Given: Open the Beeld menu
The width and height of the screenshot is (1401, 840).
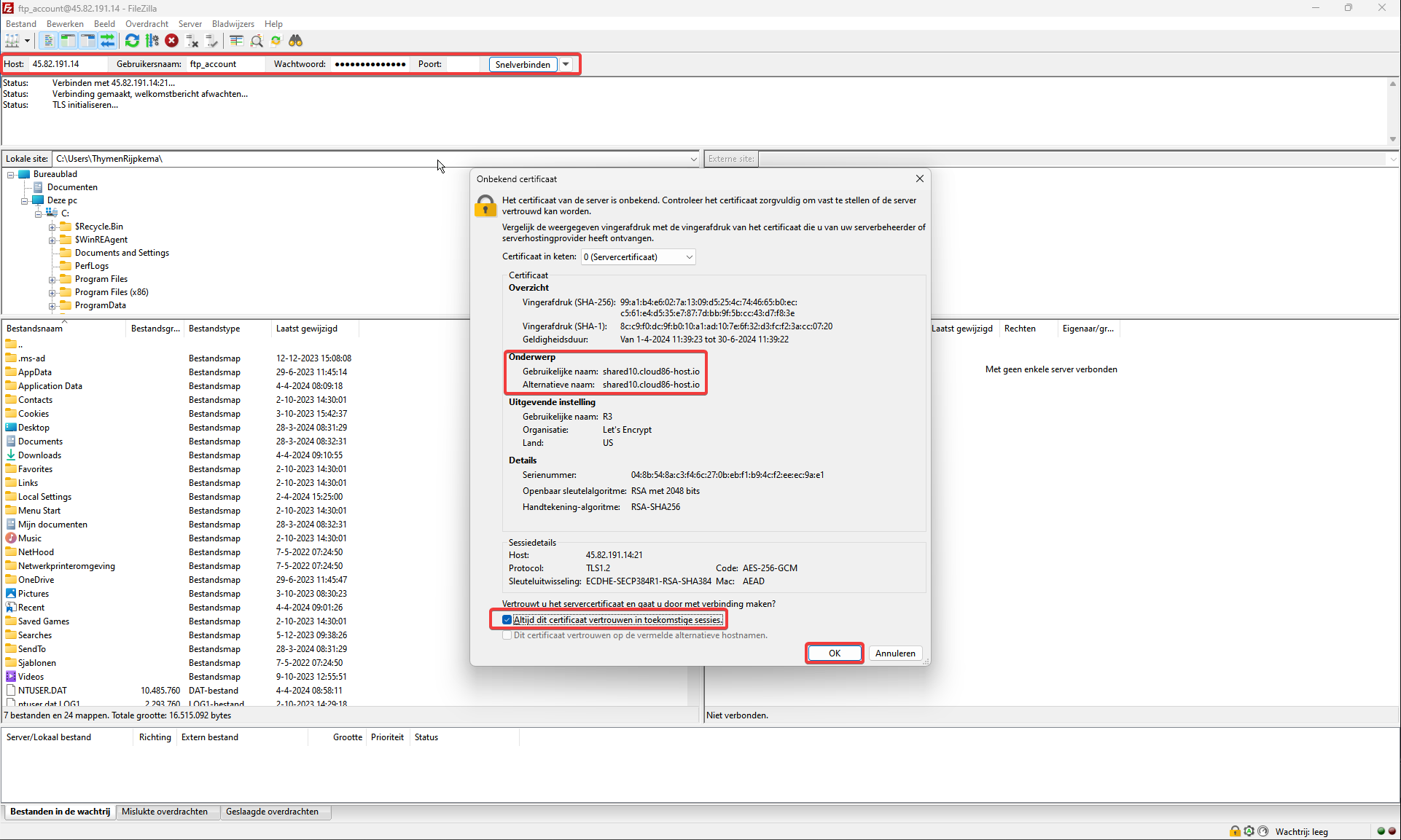Looking at the screenshot, I should [104, 24].
